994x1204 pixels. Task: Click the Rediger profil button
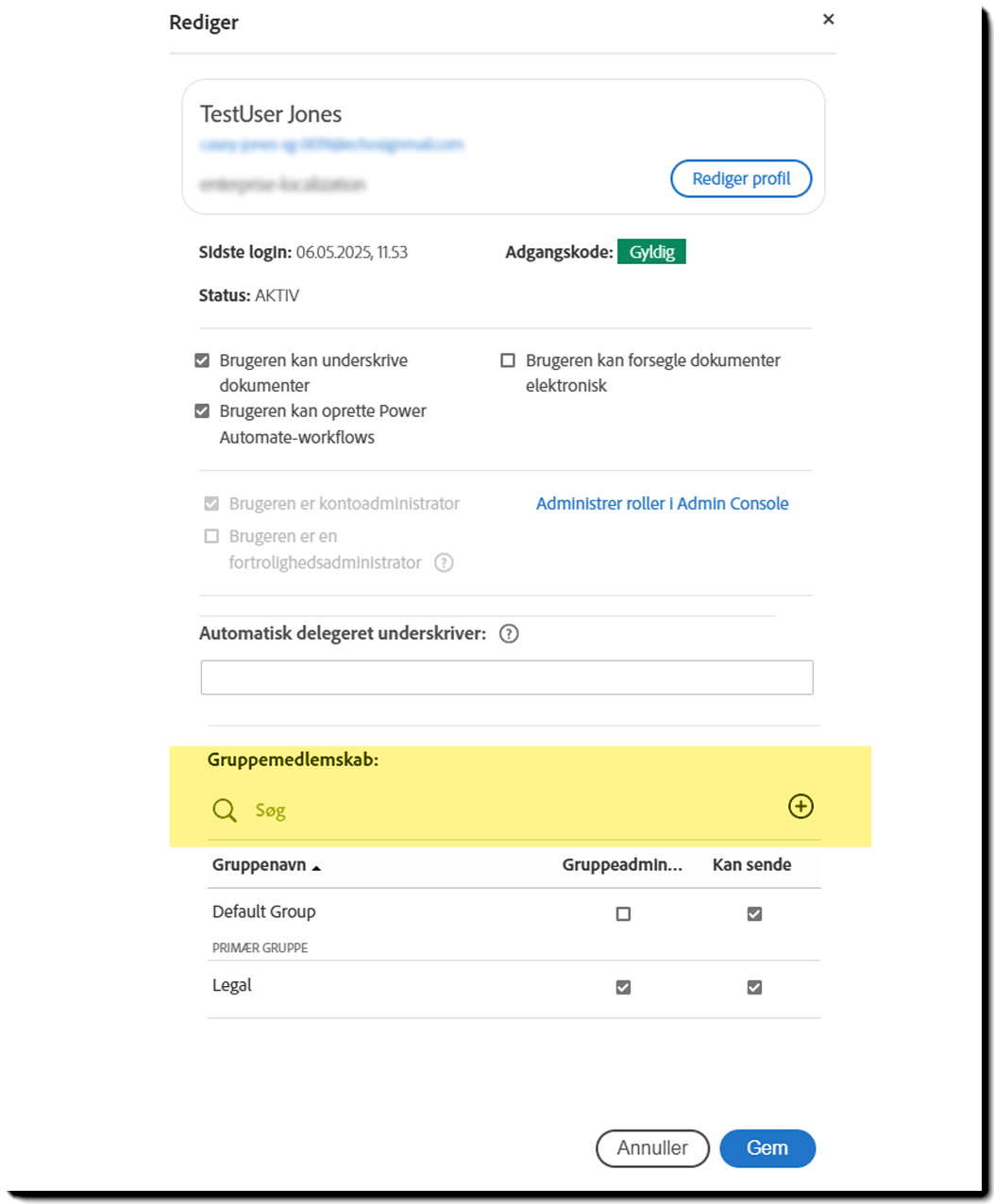click(741, 178)
